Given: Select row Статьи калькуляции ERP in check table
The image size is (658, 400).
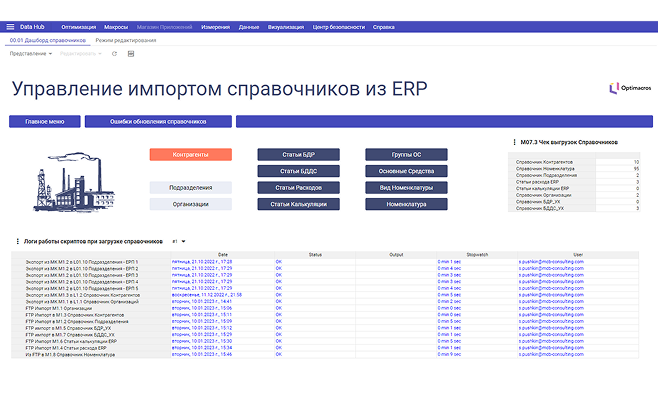Looking at the screenshot, I should (x=574, y=188).
